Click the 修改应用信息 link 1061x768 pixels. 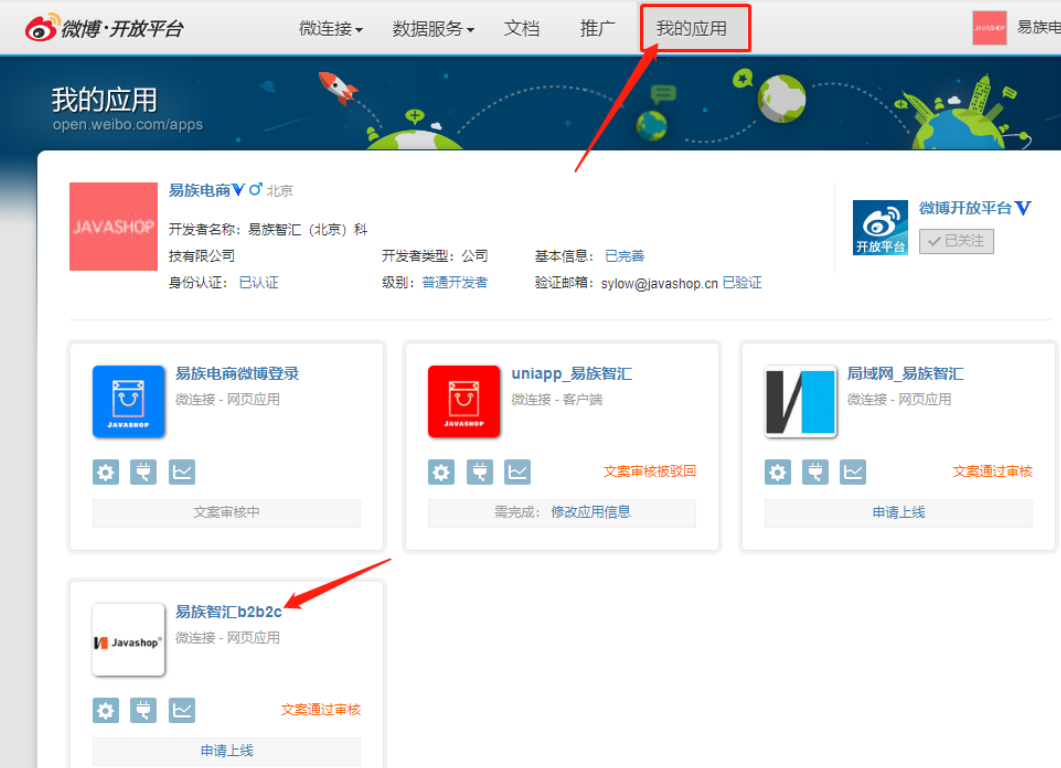click(x=590, y=512)
